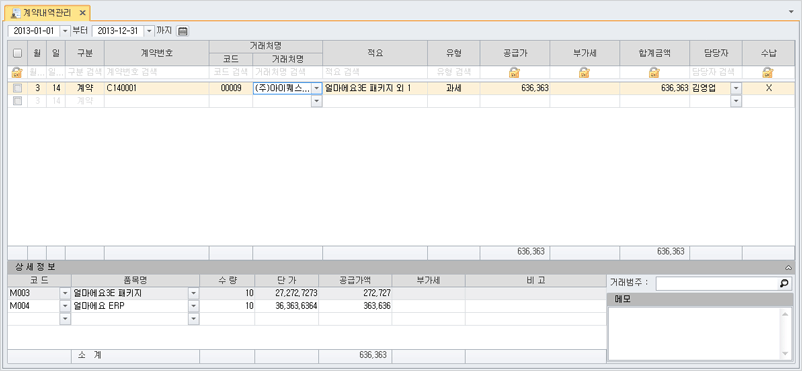Select the 계약내역관리 tab
Viewport: 802px width, 371px height.
(47, 13)
